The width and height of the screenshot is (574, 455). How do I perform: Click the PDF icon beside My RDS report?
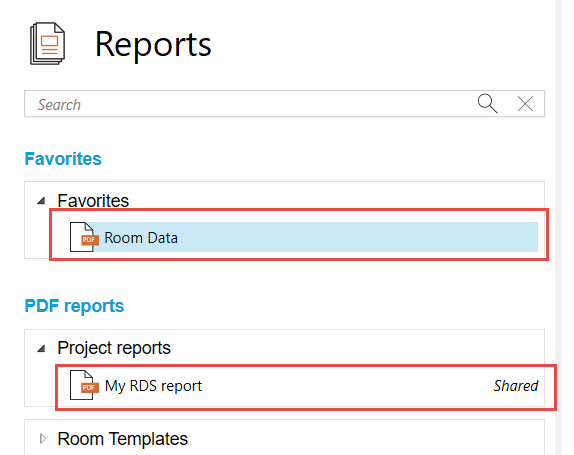click(84, 385)
